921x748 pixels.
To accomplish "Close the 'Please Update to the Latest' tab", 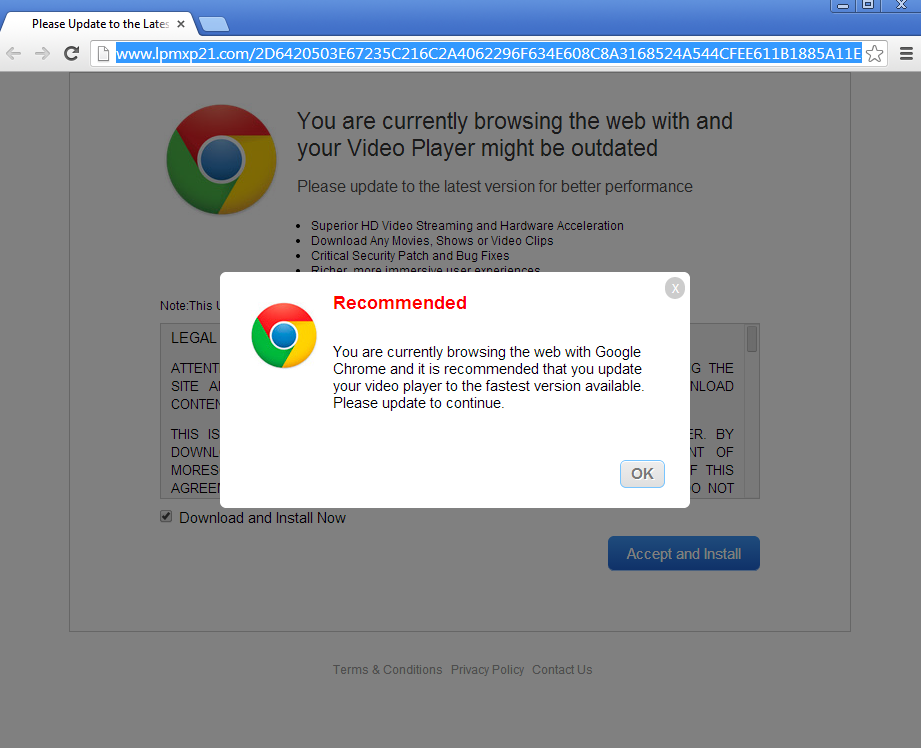I will (x=181, y=24).
